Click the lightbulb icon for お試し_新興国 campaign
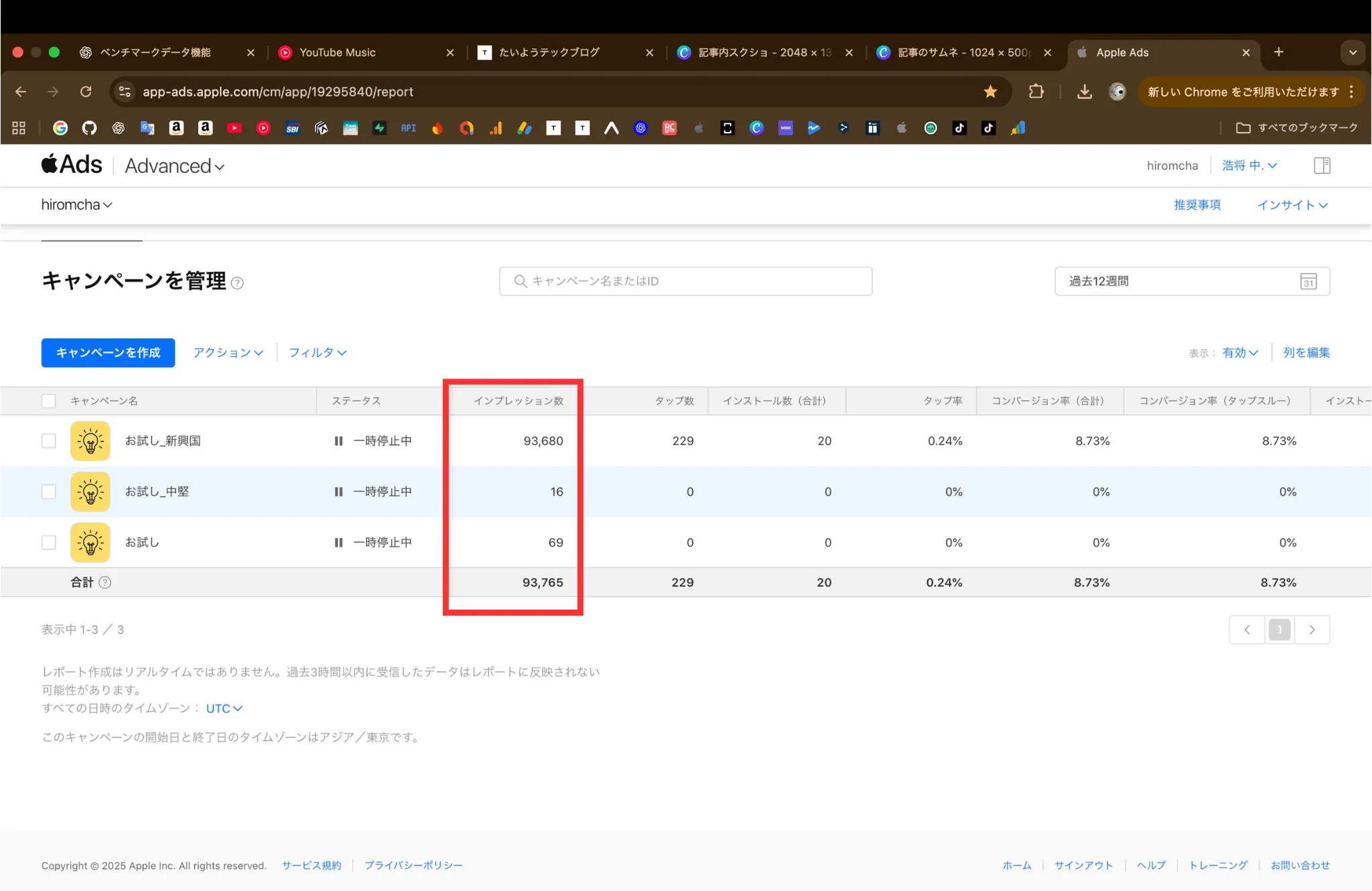The width and height of the screenshot is (1372, 891). point(90,440)
